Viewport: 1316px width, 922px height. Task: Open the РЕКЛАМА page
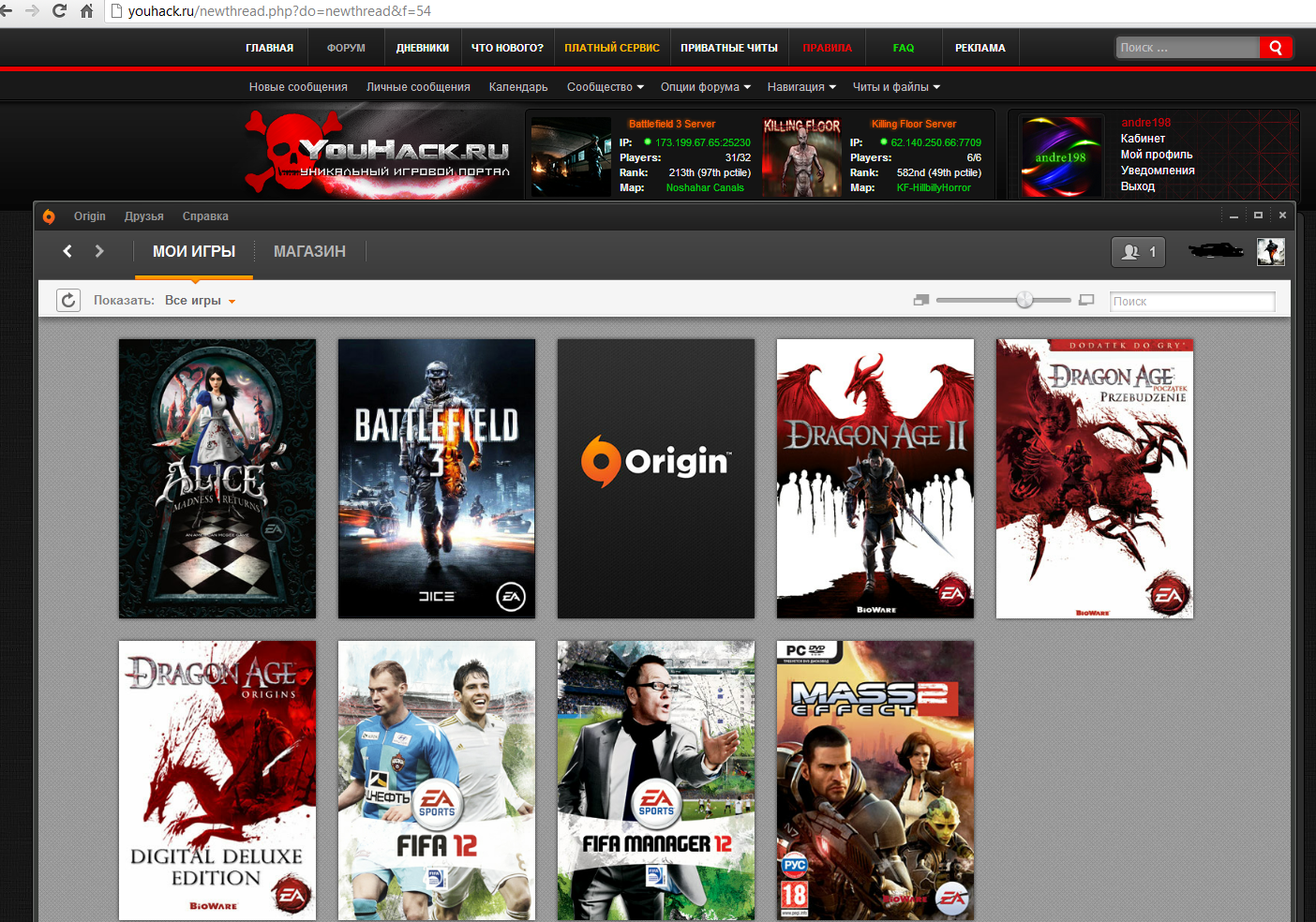tap(980, 48)
